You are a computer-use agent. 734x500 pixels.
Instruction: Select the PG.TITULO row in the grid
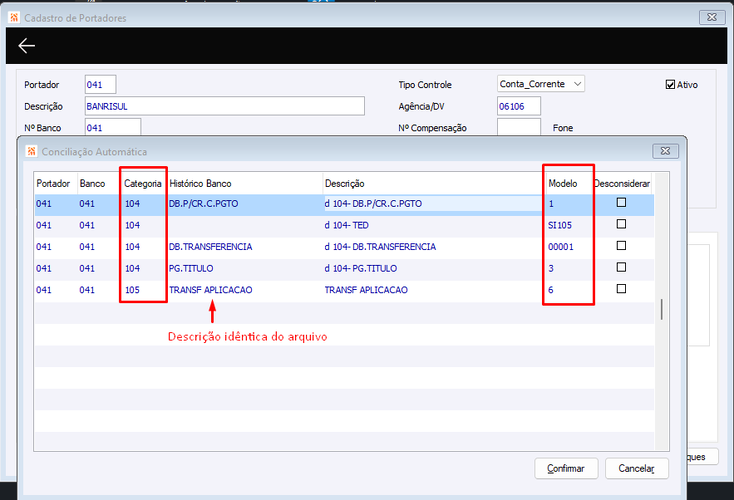pyautogui.click(x=344, y=268)
